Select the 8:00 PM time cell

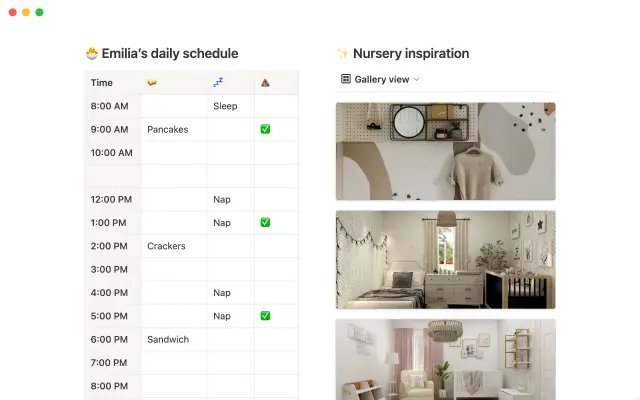coord(113,386)
